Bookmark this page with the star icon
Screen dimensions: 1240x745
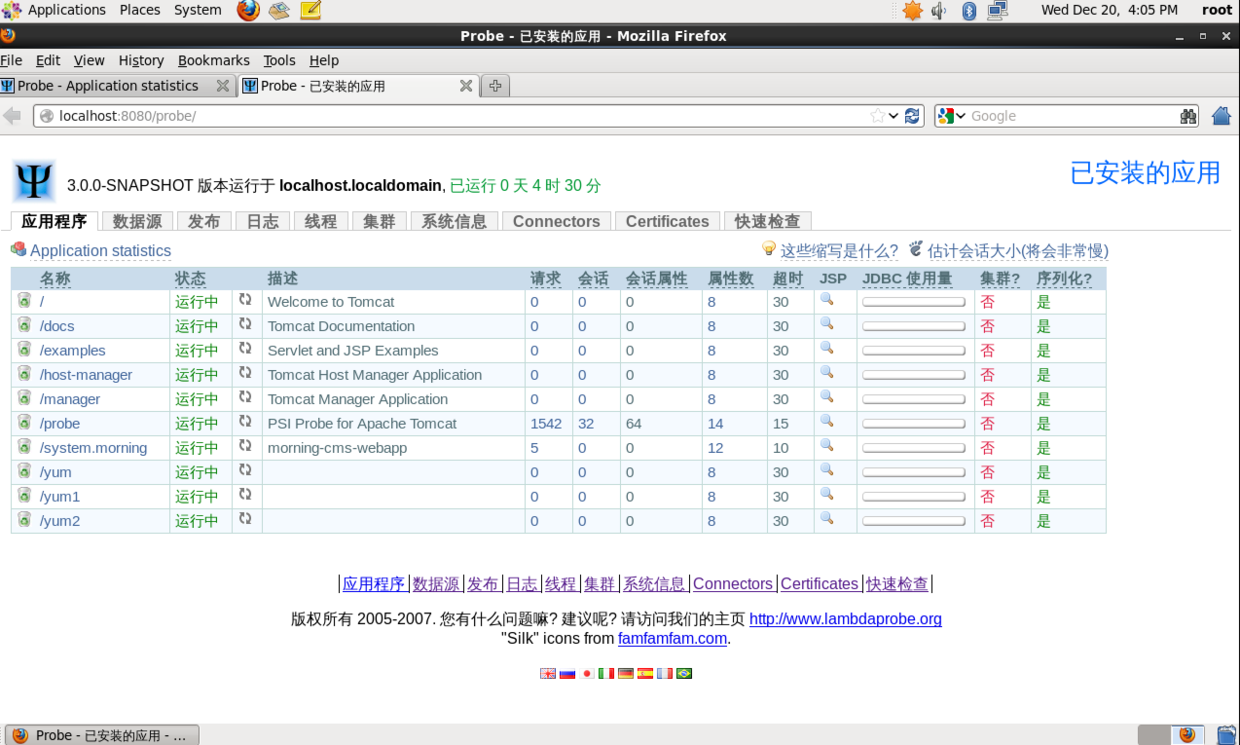click(878, 116)
